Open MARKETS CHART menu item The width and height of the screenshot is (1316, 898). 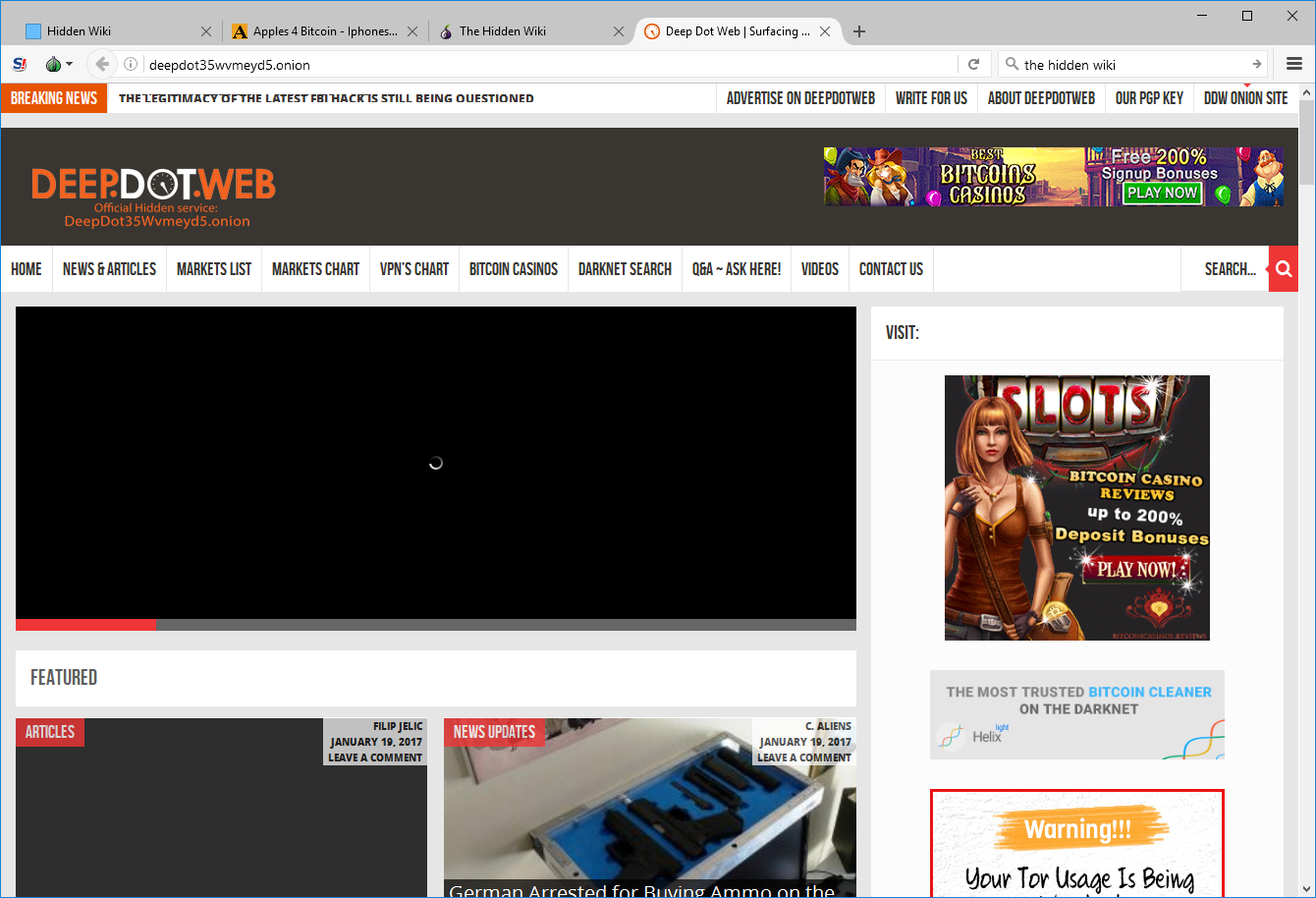[315, 269]
